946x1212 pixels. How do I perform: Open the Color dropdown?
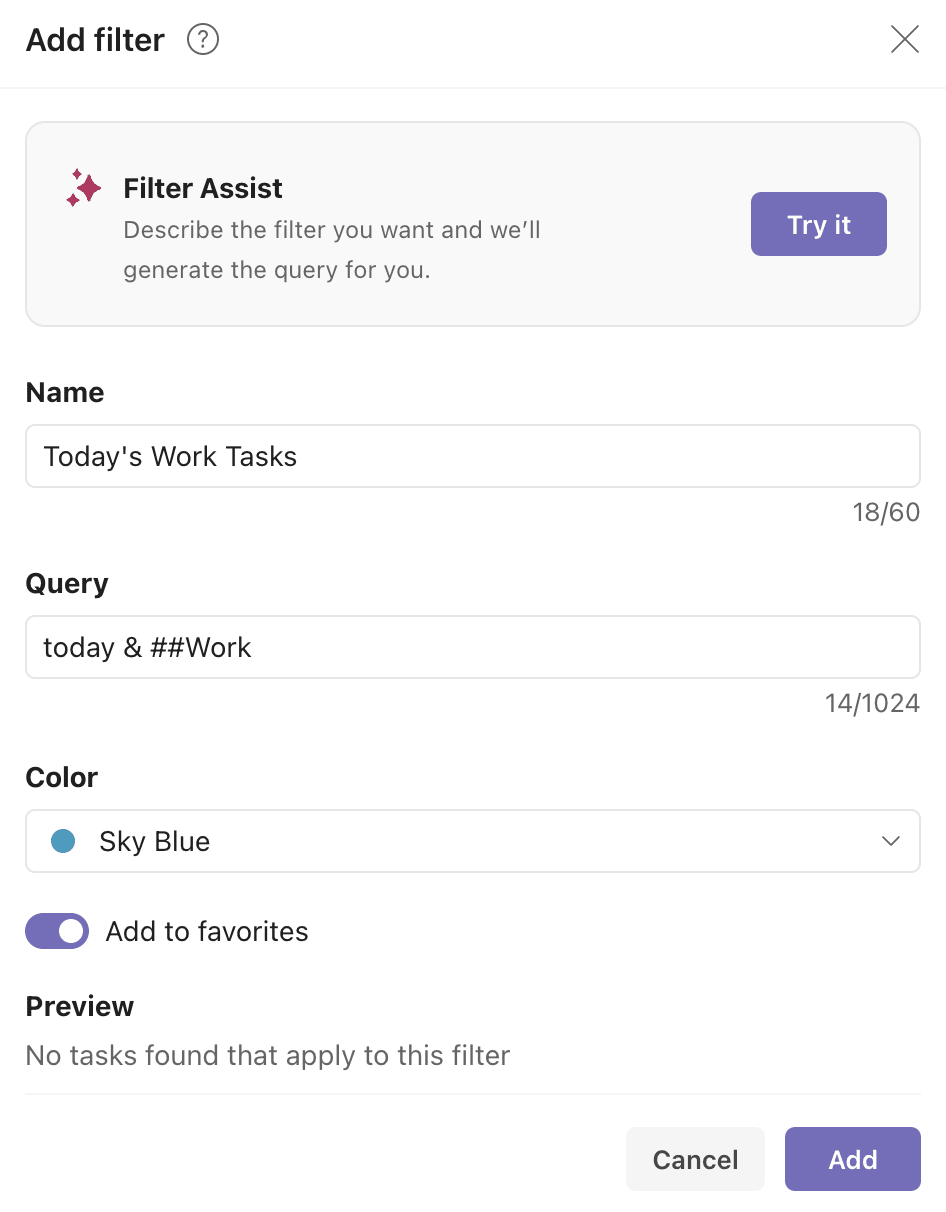[472, 842]
